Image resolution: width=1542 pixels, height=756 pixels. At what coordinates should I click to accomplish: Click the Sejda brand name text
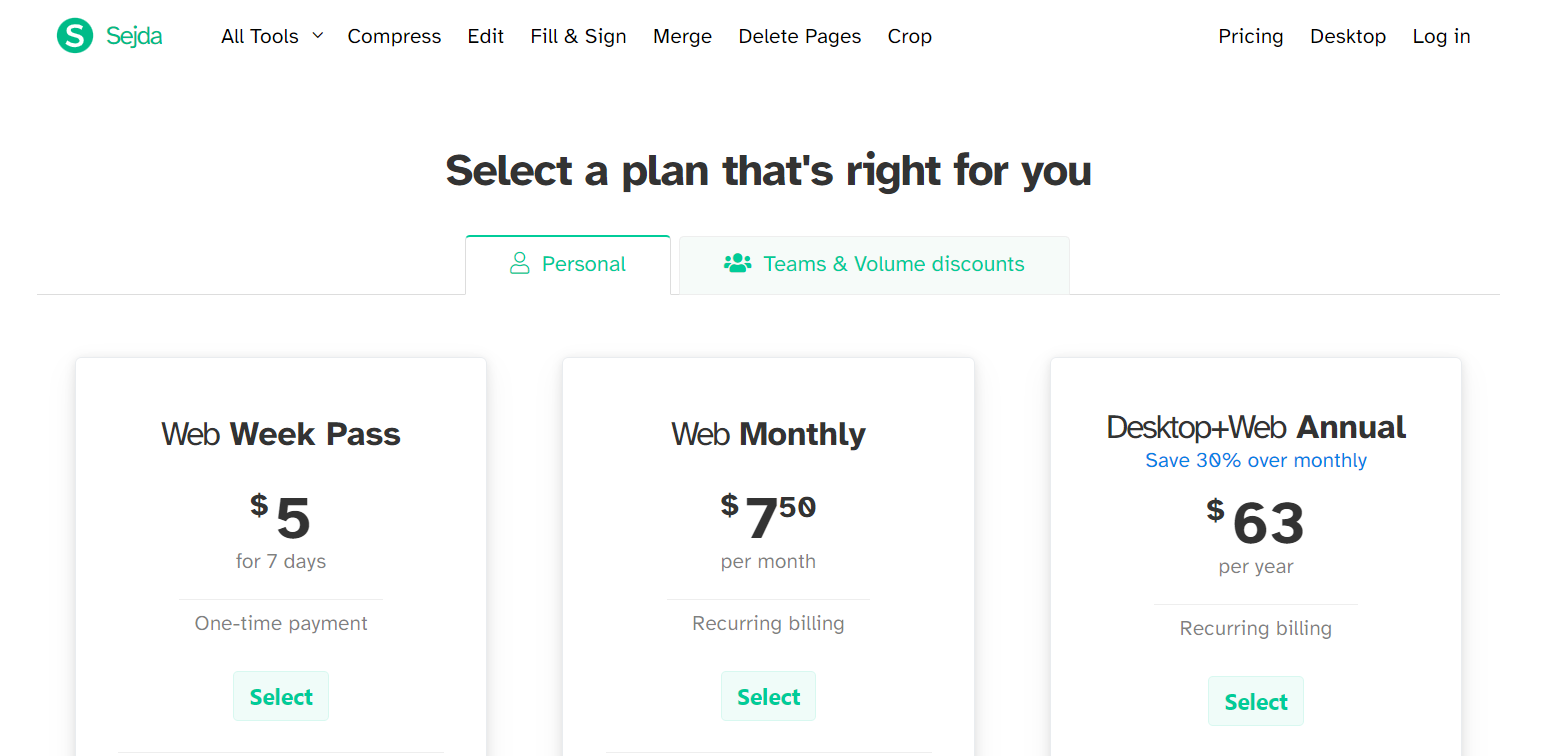coord(134,36)
